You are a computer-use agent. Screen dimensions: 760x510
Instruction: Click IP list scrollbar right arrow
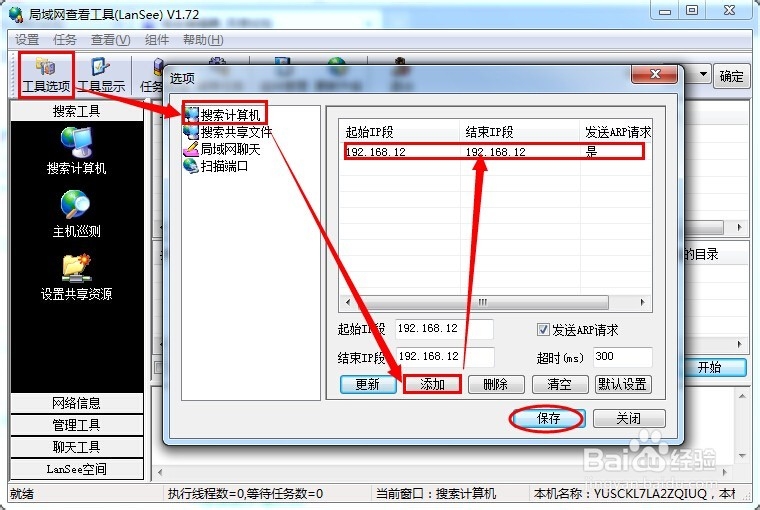(x=642, y=303)
